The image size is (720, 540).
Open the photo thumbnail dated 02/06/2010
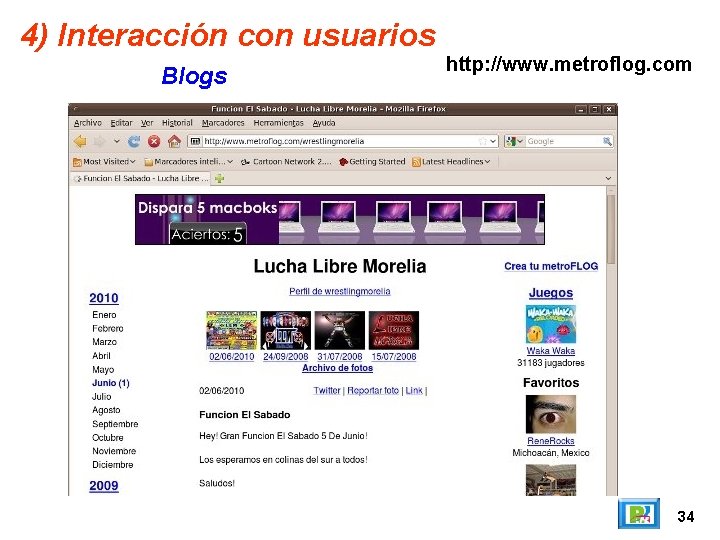pos(231,331)
